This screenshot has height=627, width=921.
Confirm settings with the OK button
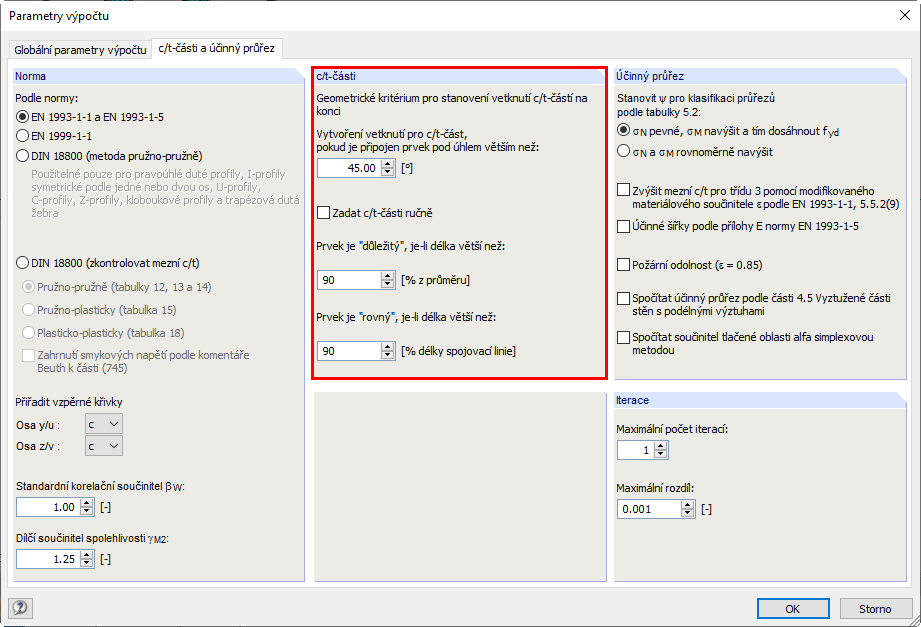pyautogui.click(x=792, y=608)
